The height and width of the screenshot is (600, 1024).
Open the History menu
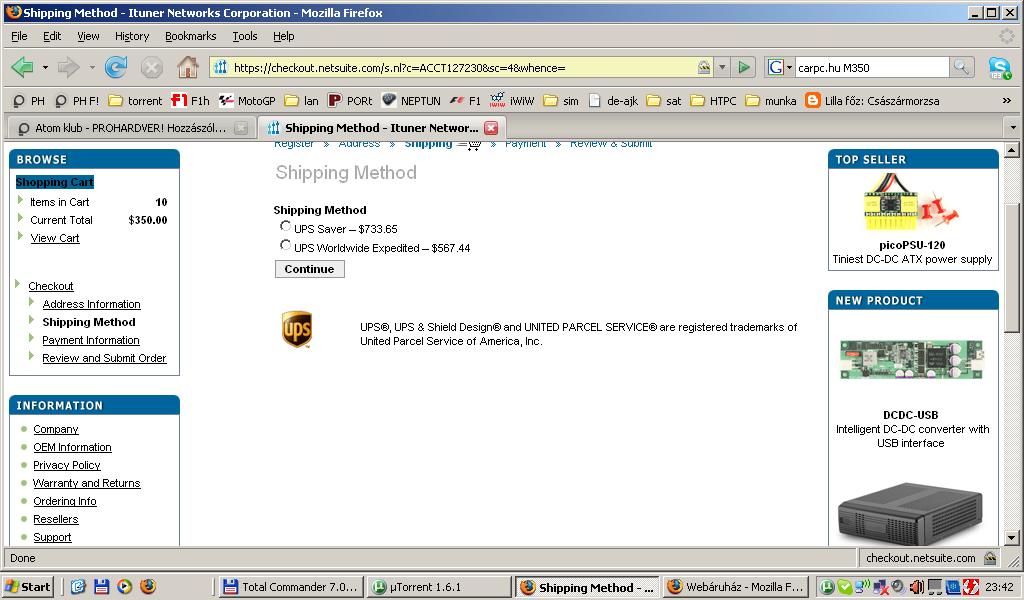click(132, 36)
